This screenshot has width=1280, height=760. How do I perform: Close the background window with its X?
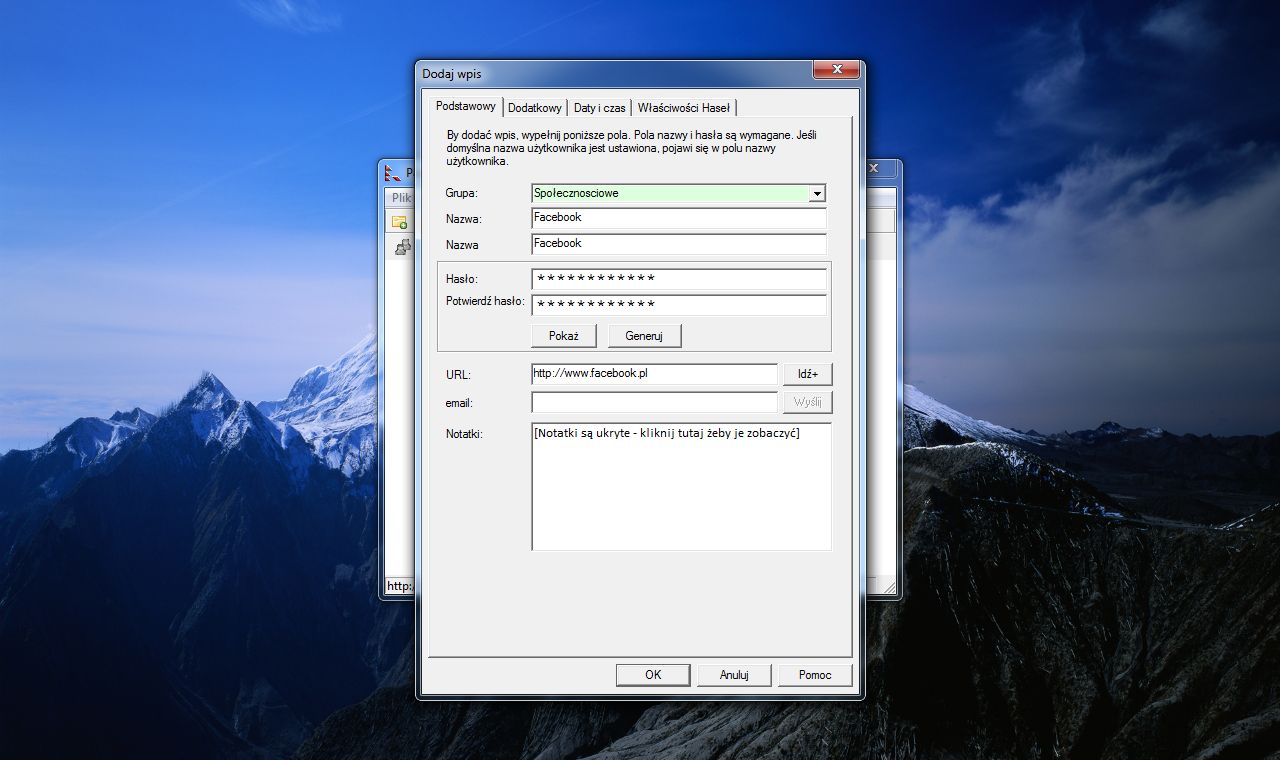(x=873, y=169)
